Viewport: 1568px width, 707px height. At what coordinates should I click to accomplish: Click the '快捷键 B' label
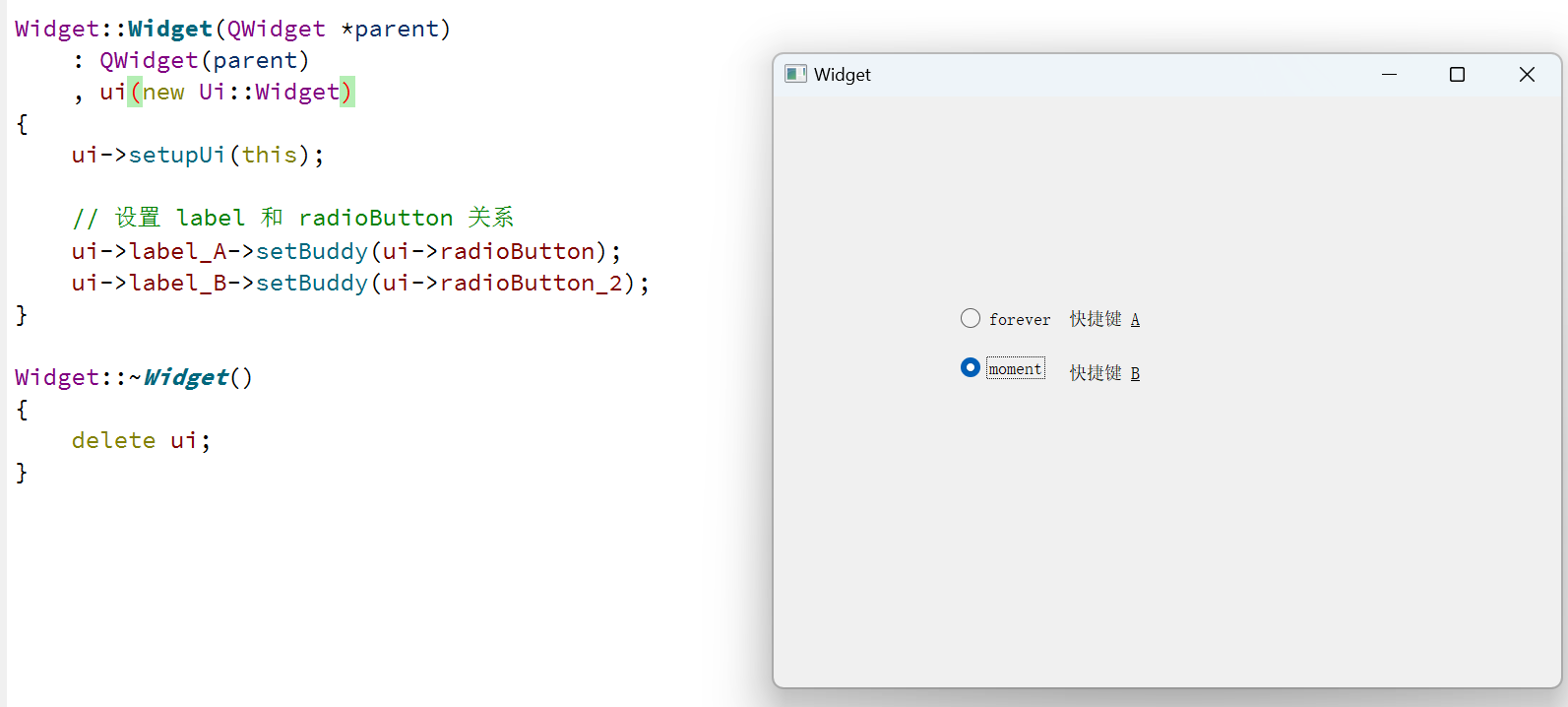[x=1104, y=373]
